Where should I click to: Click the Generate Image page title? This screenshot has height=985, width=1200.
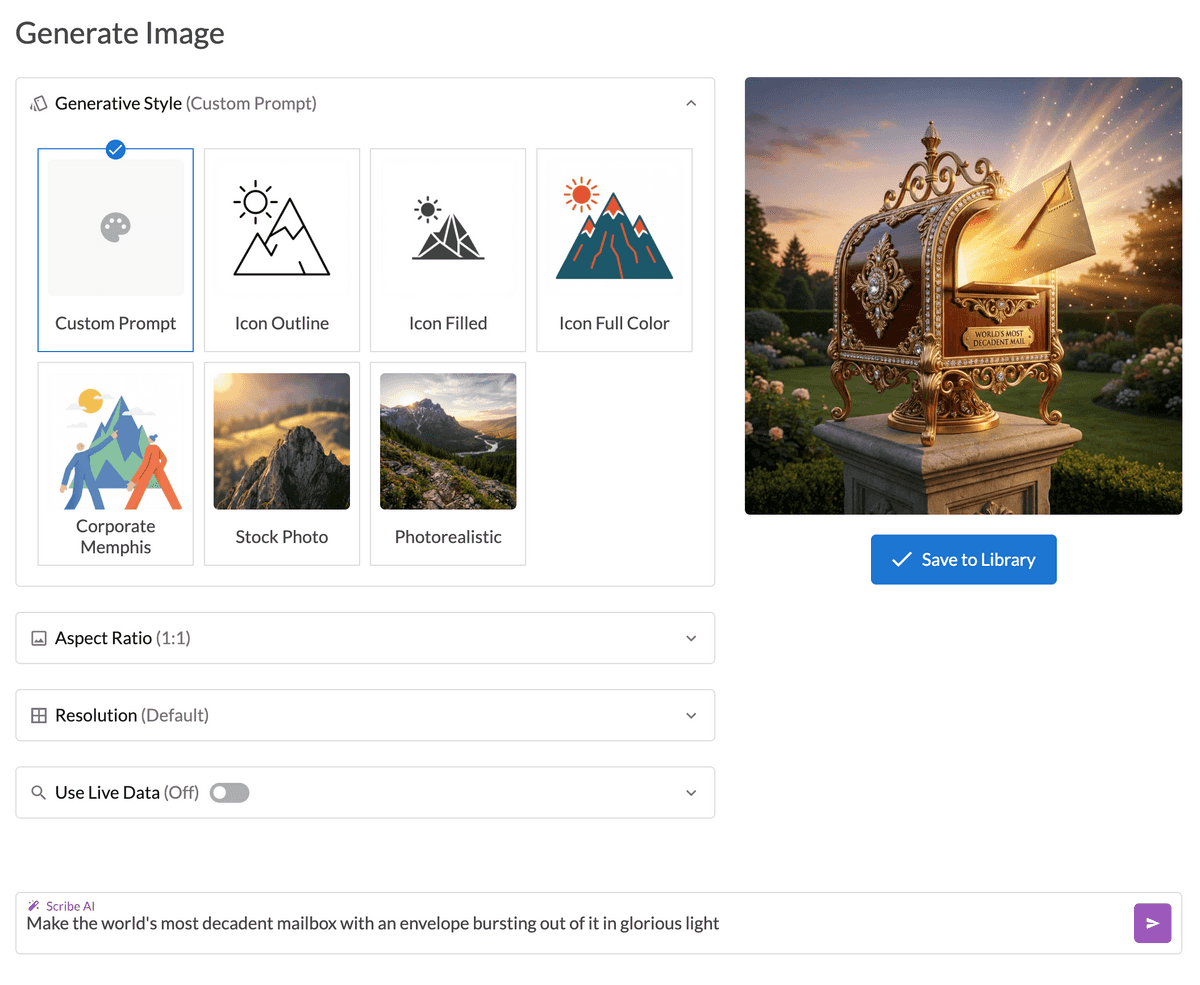119,33
